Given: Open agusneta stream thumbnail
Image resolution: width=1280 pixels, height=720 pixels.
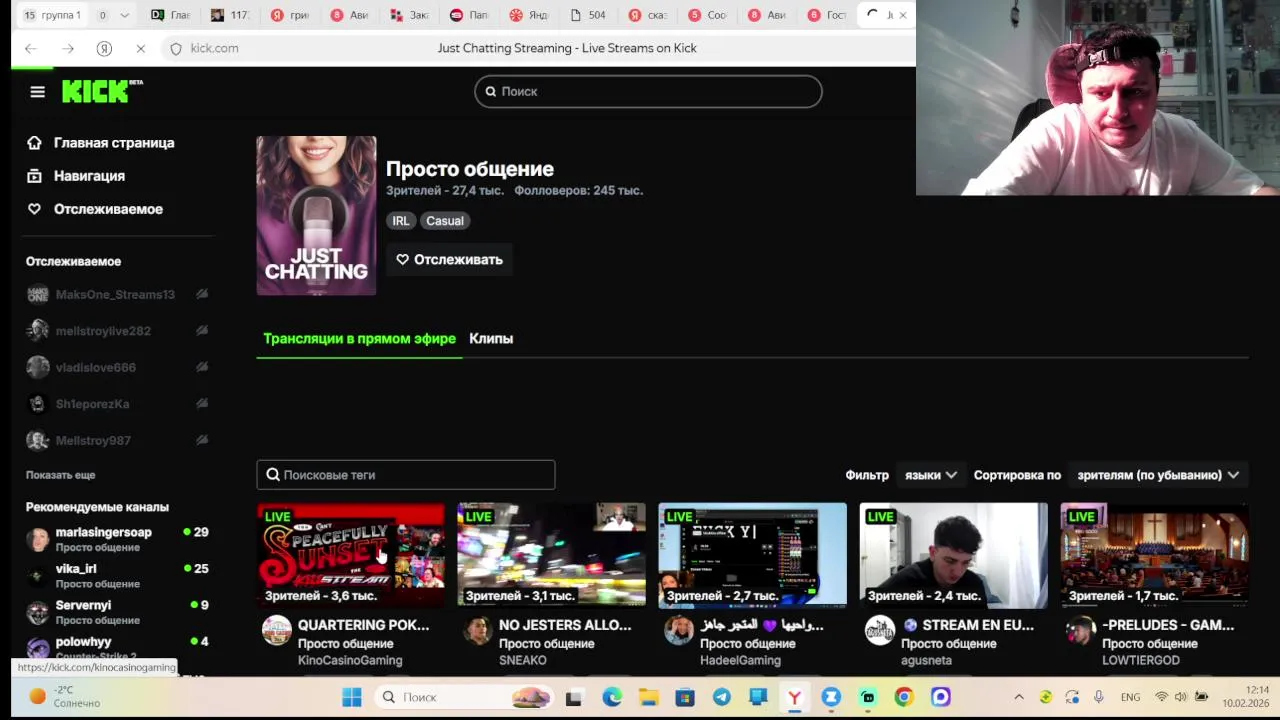Looking at the screenshot, I should point(954,555).
